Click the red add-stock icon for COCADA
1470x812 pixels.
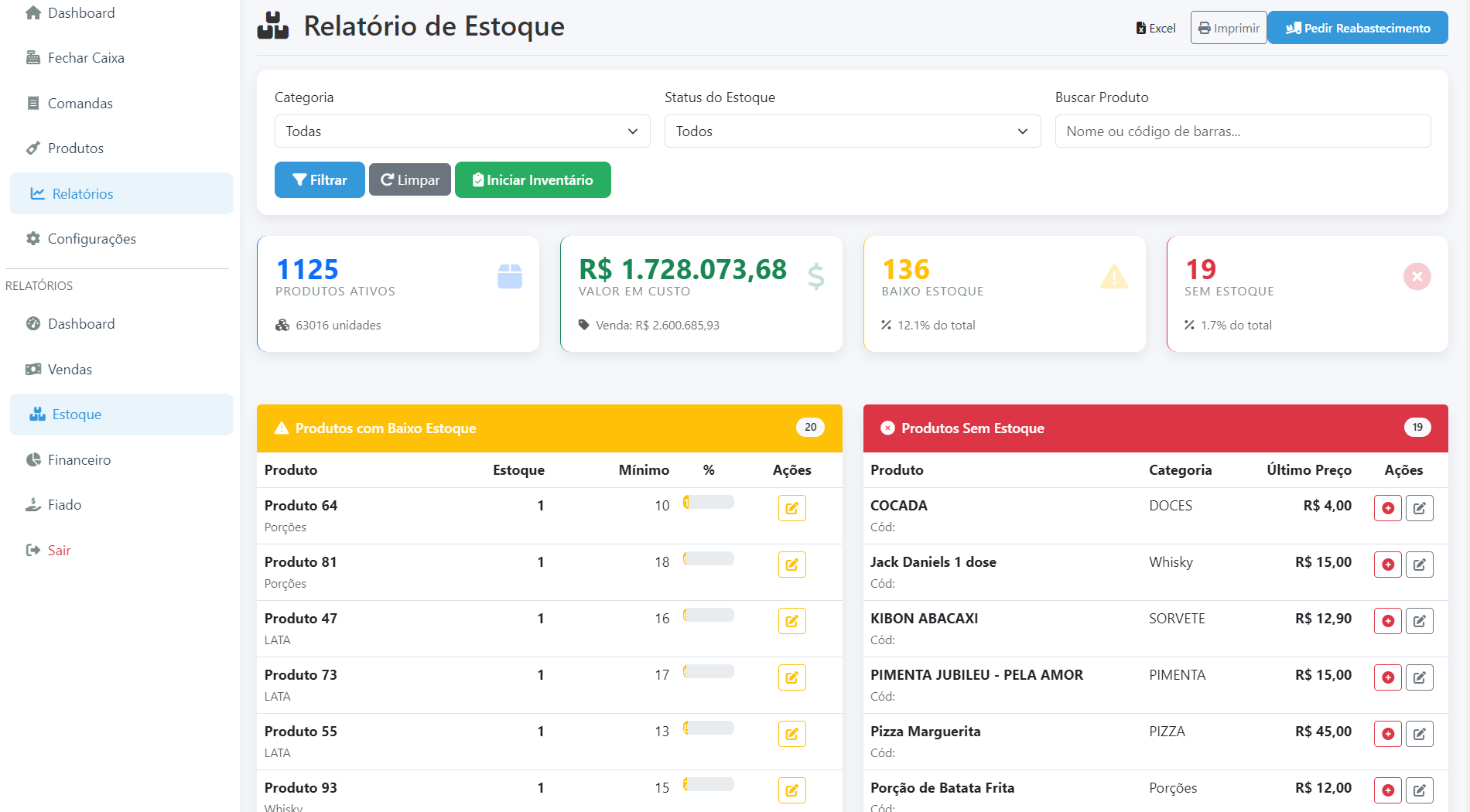[x=1387, y=508]
